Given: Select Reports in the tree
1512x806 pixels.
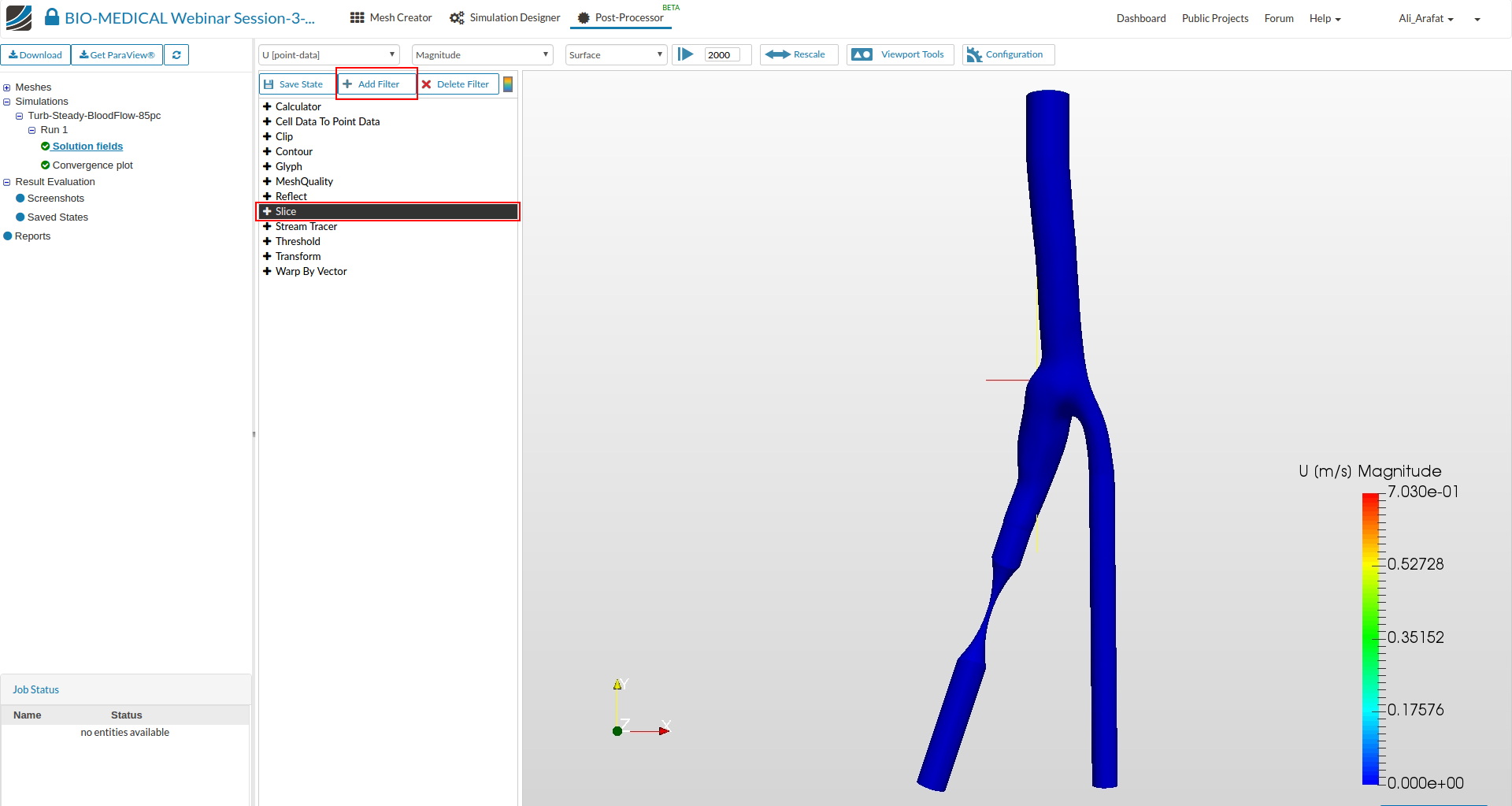Looking at the screenshot, I should (x=32, y=236).
